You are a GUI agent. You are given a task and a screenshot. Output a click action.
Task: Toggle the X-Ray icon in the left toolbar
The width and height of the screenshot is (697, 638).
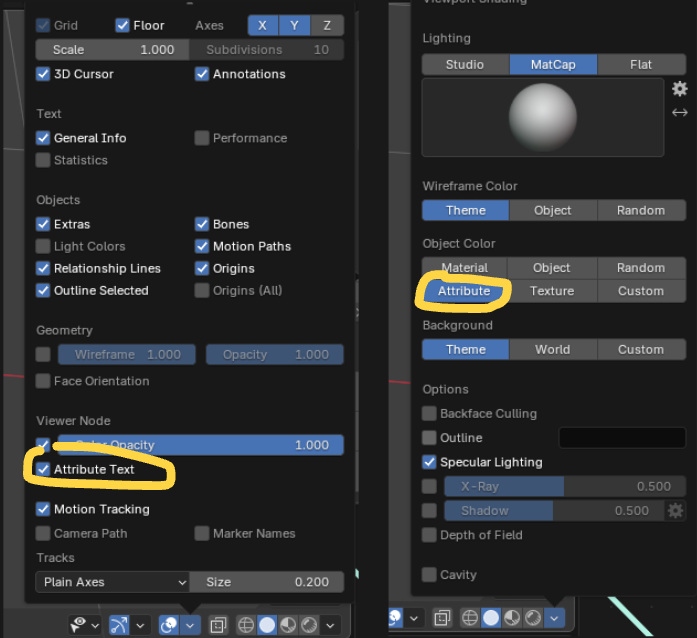click(x=218, y=625)
